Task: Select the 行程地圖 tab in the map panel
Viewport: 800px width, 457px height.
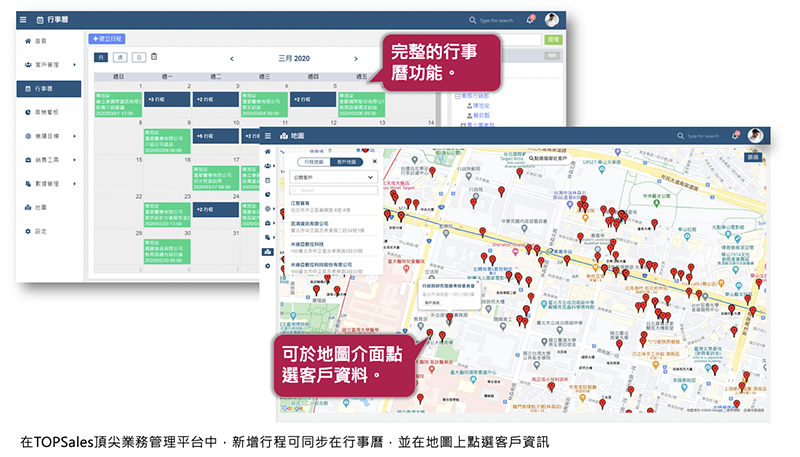Action: click(314, 160)
